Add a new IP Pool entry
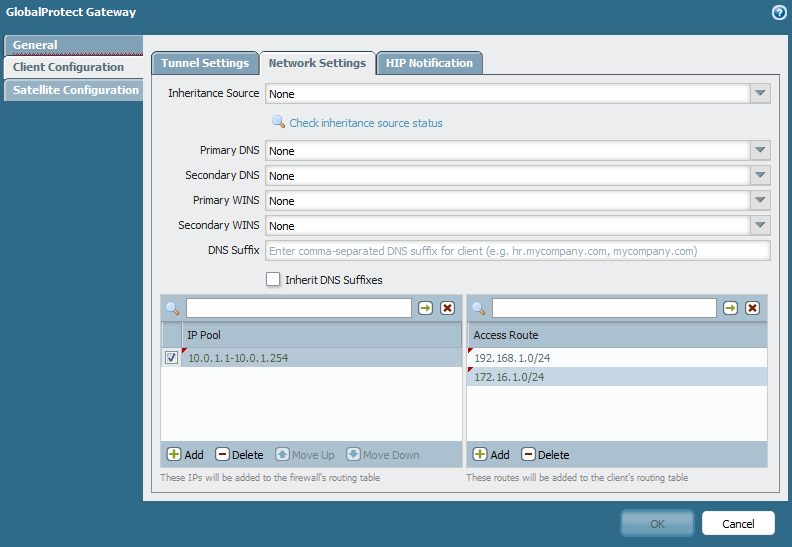This screenshot has width=792, height=547. pos(185,455)
